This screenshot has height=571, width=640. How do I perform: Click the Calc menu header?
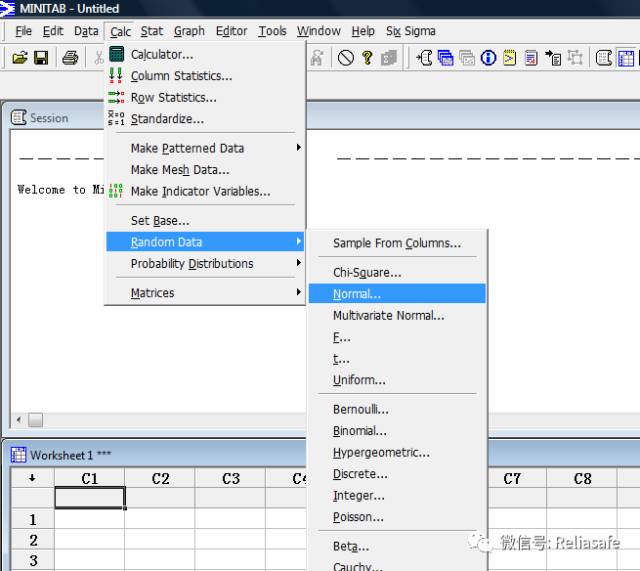tap(120, 31)
